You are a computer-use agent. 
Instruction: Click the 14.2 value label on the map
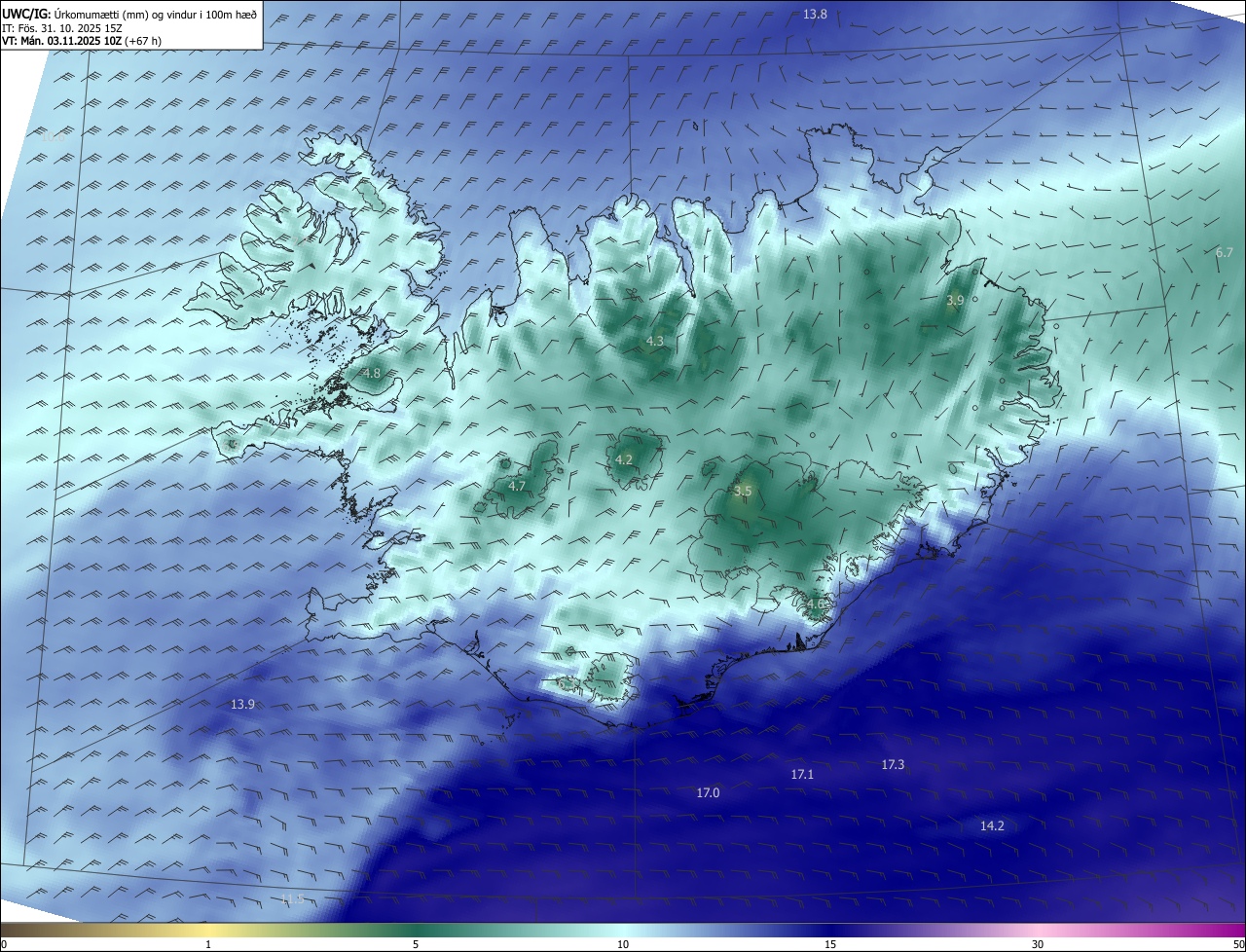(x=992, y=825)
